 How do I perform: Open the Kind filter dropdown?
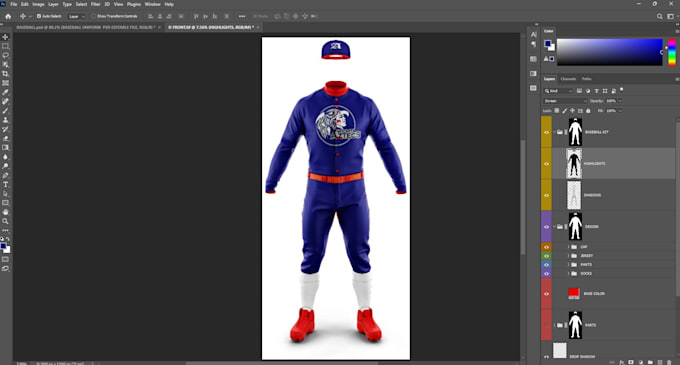pyautogui.click(x=559, y=91)
